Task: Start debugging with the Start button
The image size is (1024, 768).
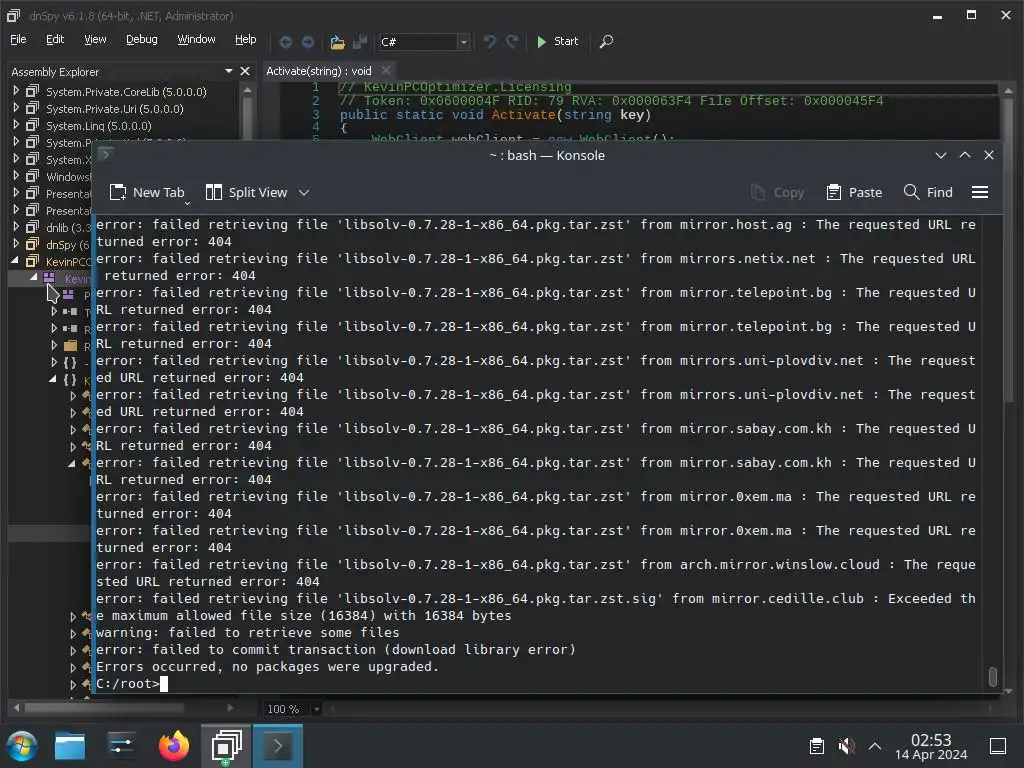Action: pos(557,41)
